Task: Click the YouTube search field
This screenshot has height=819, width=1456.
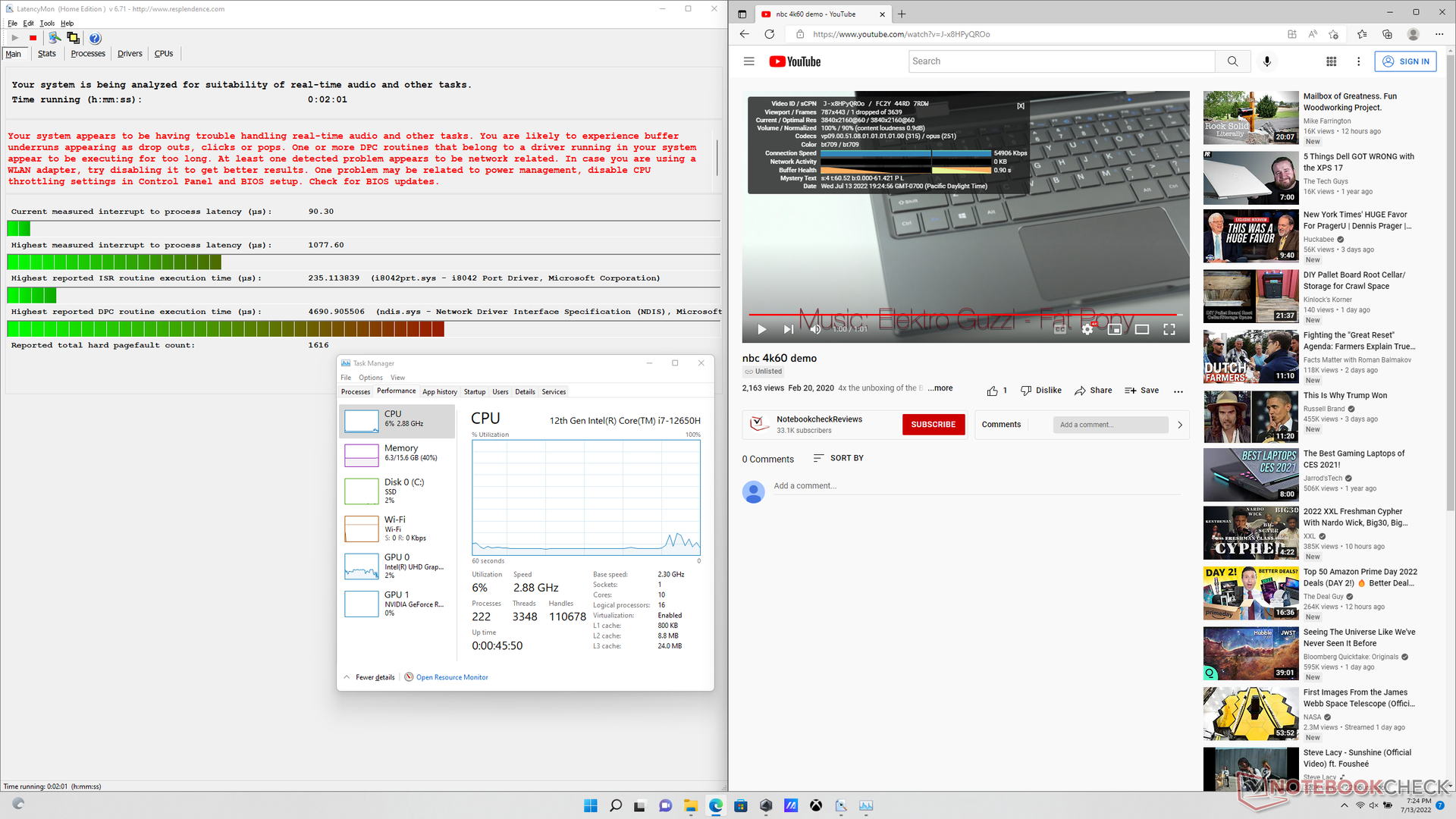Action: click(x=1061, y=61)
